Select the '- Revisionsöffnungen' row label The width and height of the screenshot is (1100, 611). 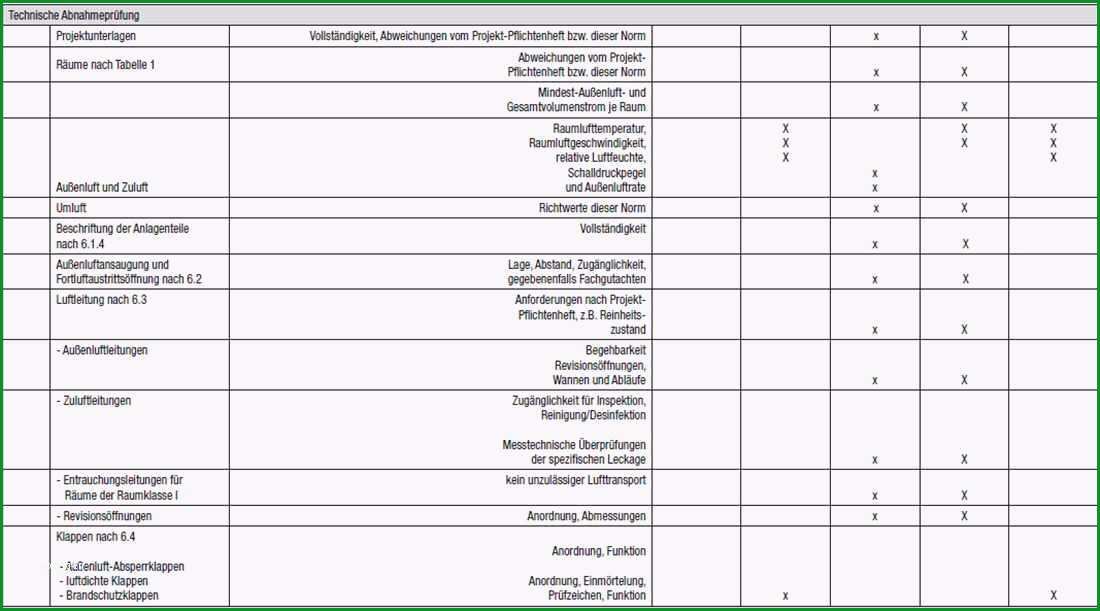pos(104,516)
